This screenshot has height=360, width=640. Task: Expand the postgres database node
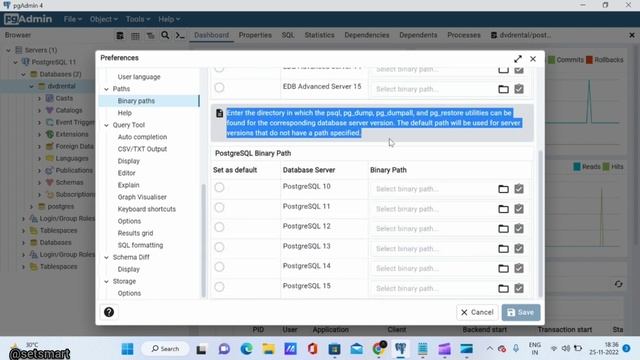point(32,207)
